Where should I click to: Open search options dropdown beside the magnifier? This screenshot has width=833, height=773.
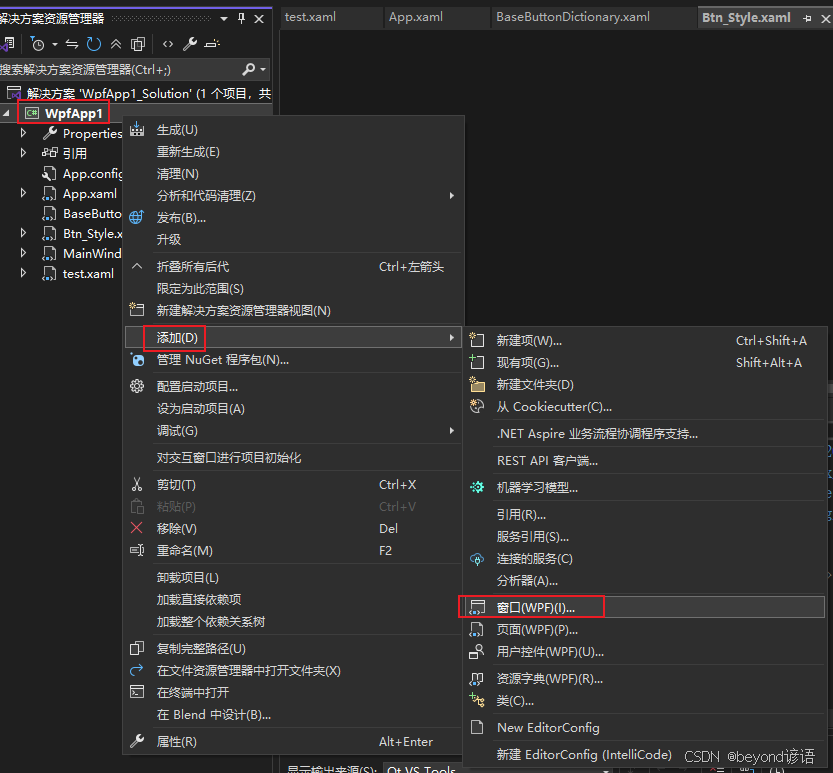[263, 70]
